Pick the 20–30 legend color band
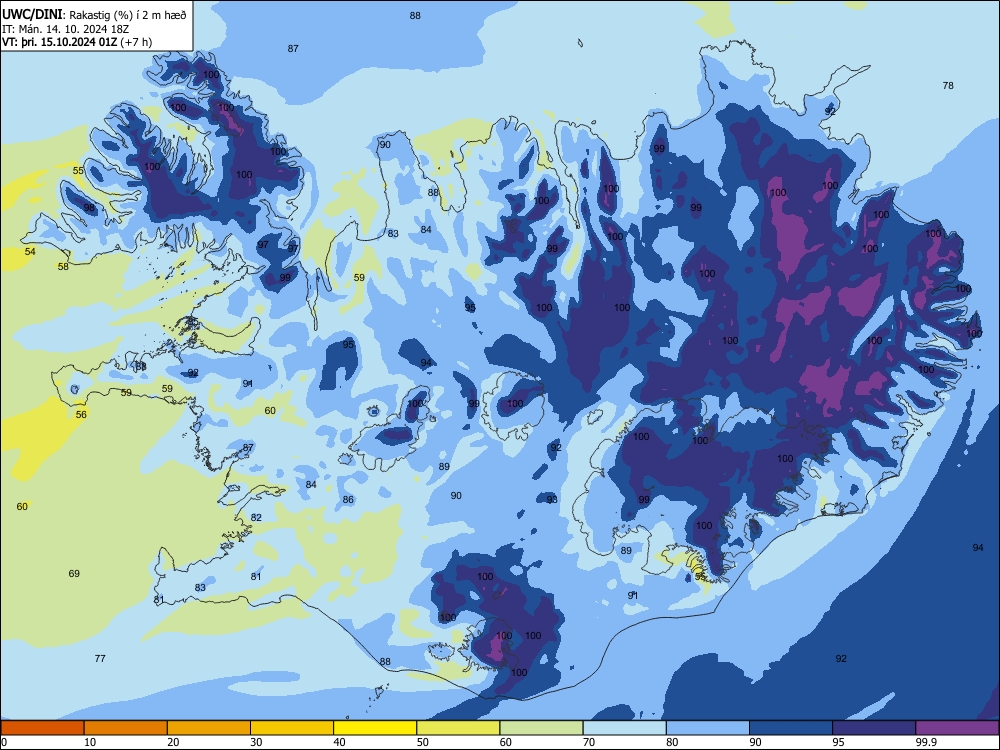 click(x=209, y=728)
